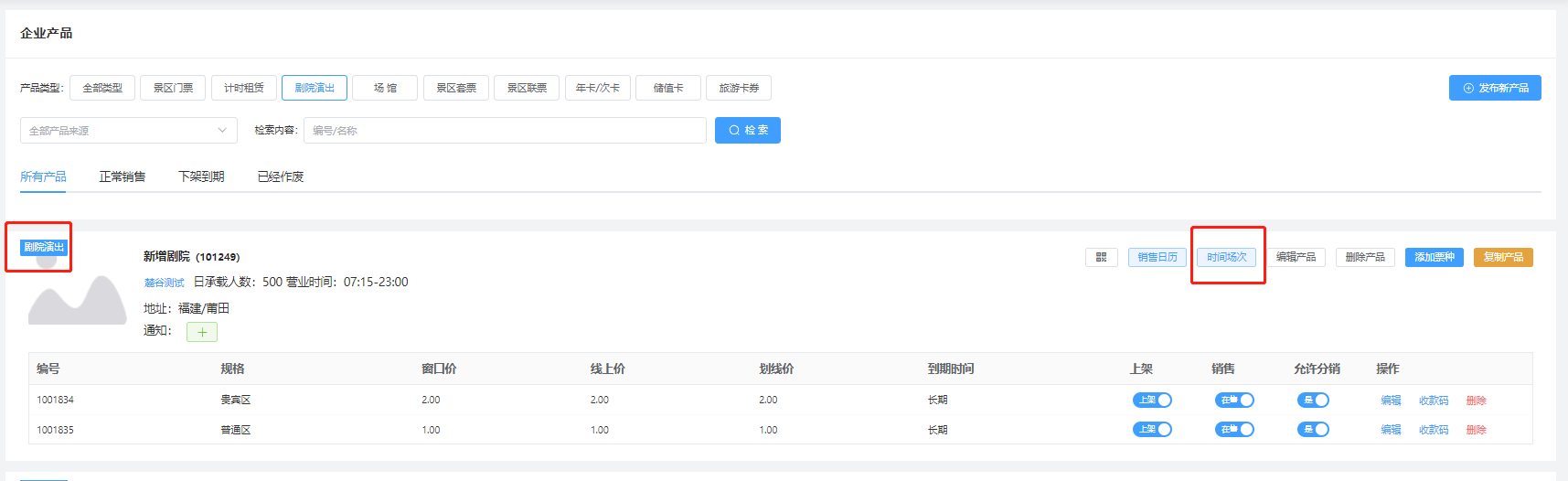Click 添加票种 to add a ticket type

1434,258
